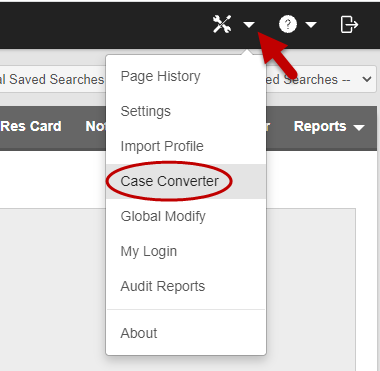Click the logout exit icon
The width and height of the screenshot is (380, 371).
tap(349, 24)
